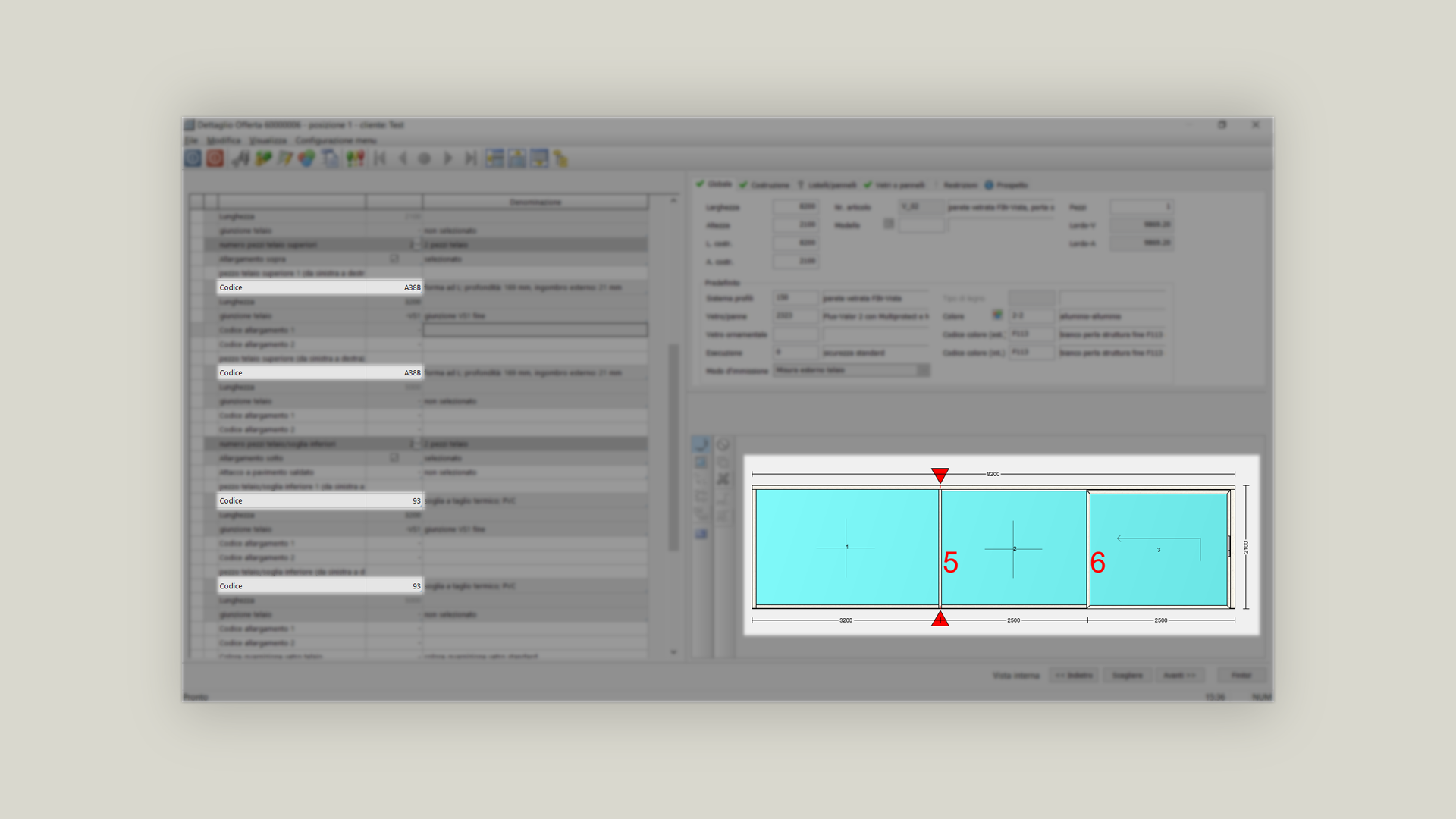
Task: Click the yellow structure tree toolbar icon
Action: [561, 158]
